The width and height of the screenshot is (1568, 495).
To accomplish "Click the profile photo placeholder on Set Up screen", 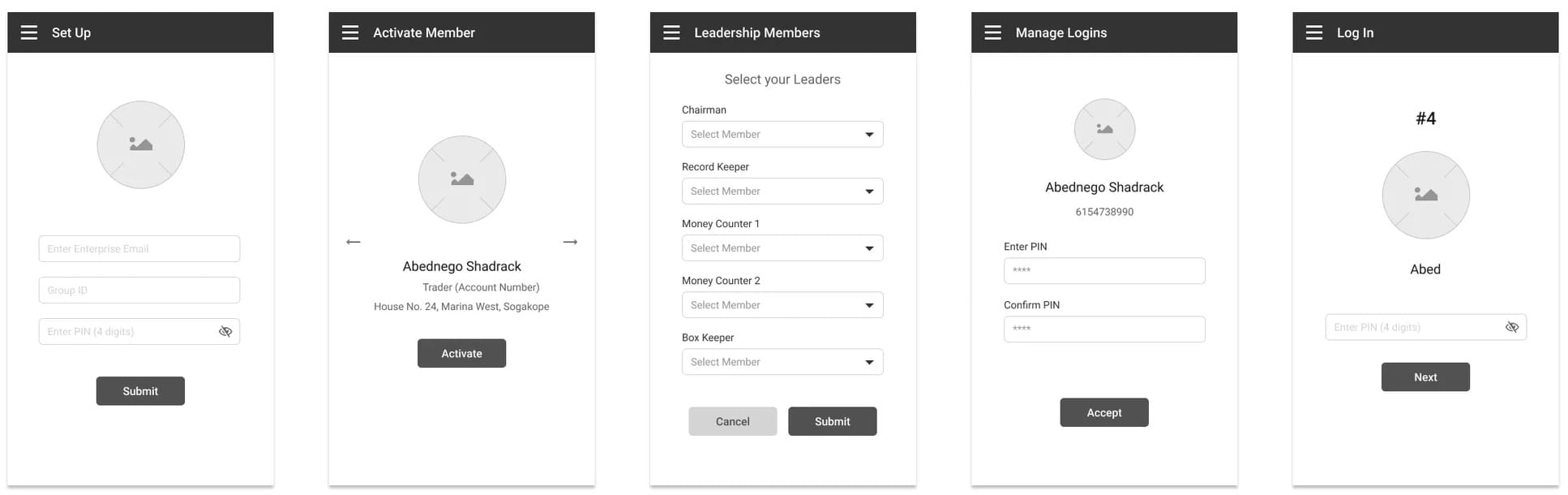I will tap(140, 144).
